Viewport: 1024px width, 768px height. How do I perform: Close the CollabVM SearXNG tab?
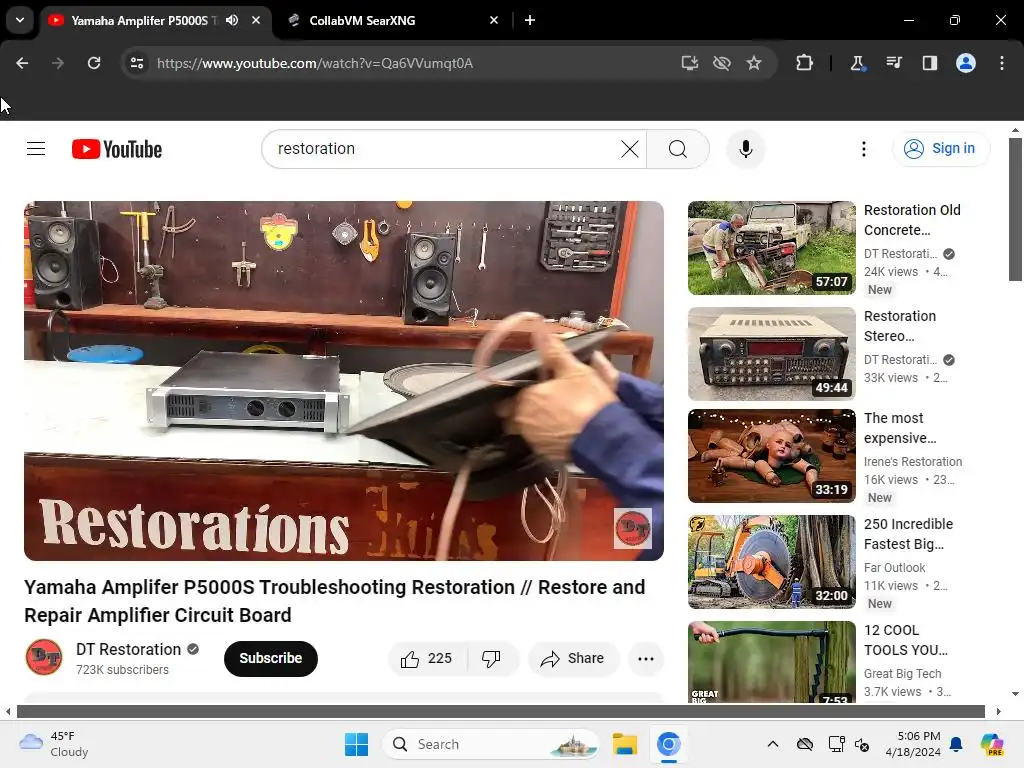tap(494, 20)
